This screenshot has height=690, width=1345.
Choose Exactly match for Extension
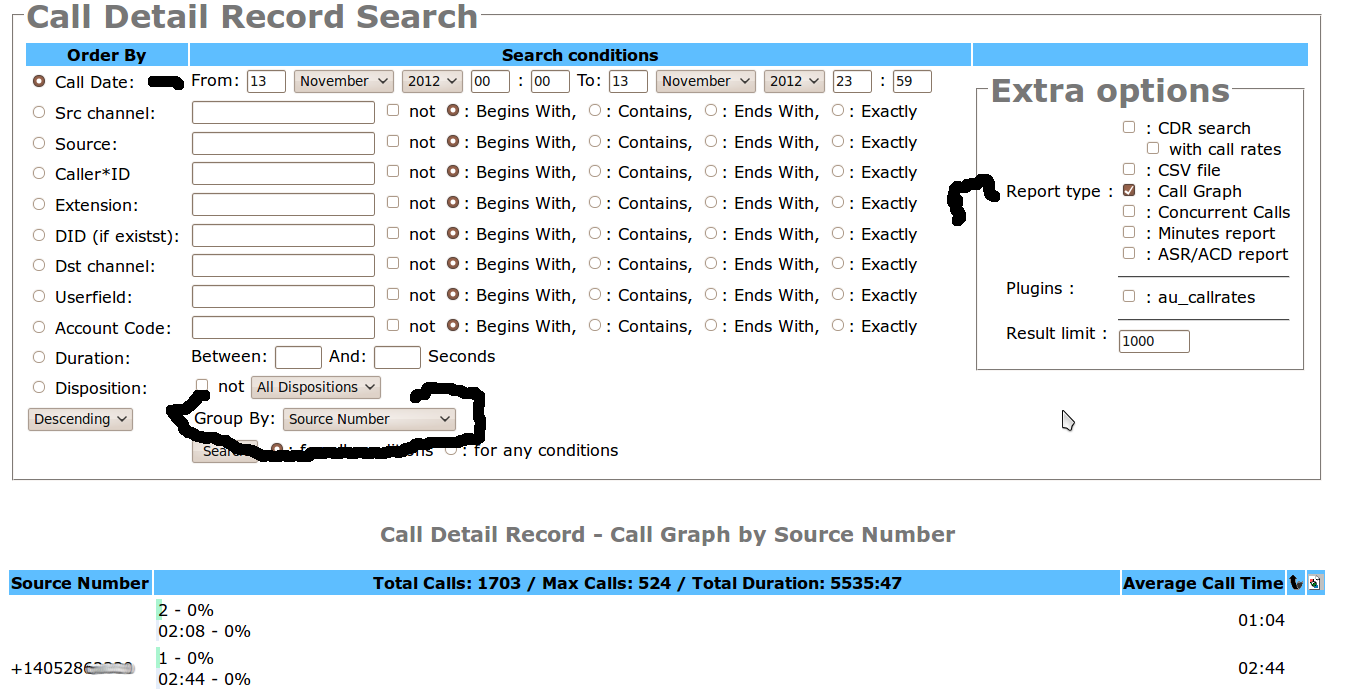[838, 203]
